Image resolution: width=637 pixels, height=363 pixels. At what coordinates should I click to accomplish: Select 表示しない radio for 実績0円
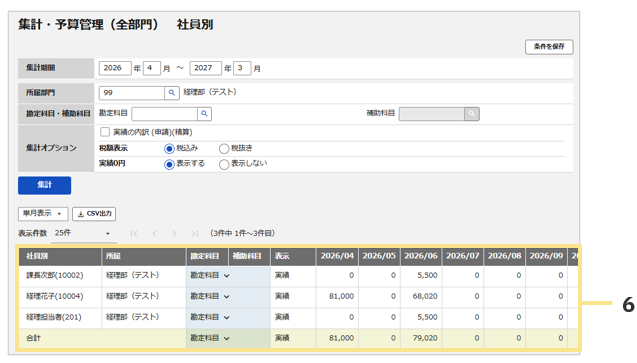click(x=224, y=164)
